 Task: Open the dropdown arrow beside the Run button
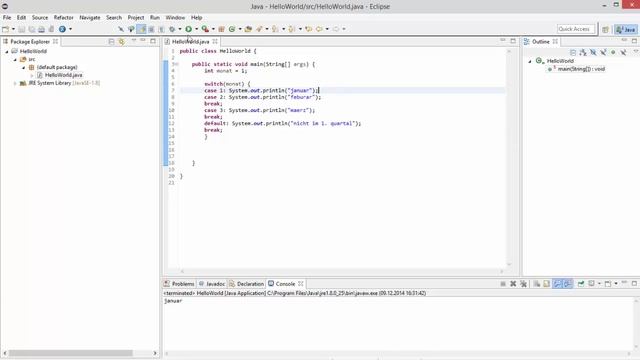point(196,29)
